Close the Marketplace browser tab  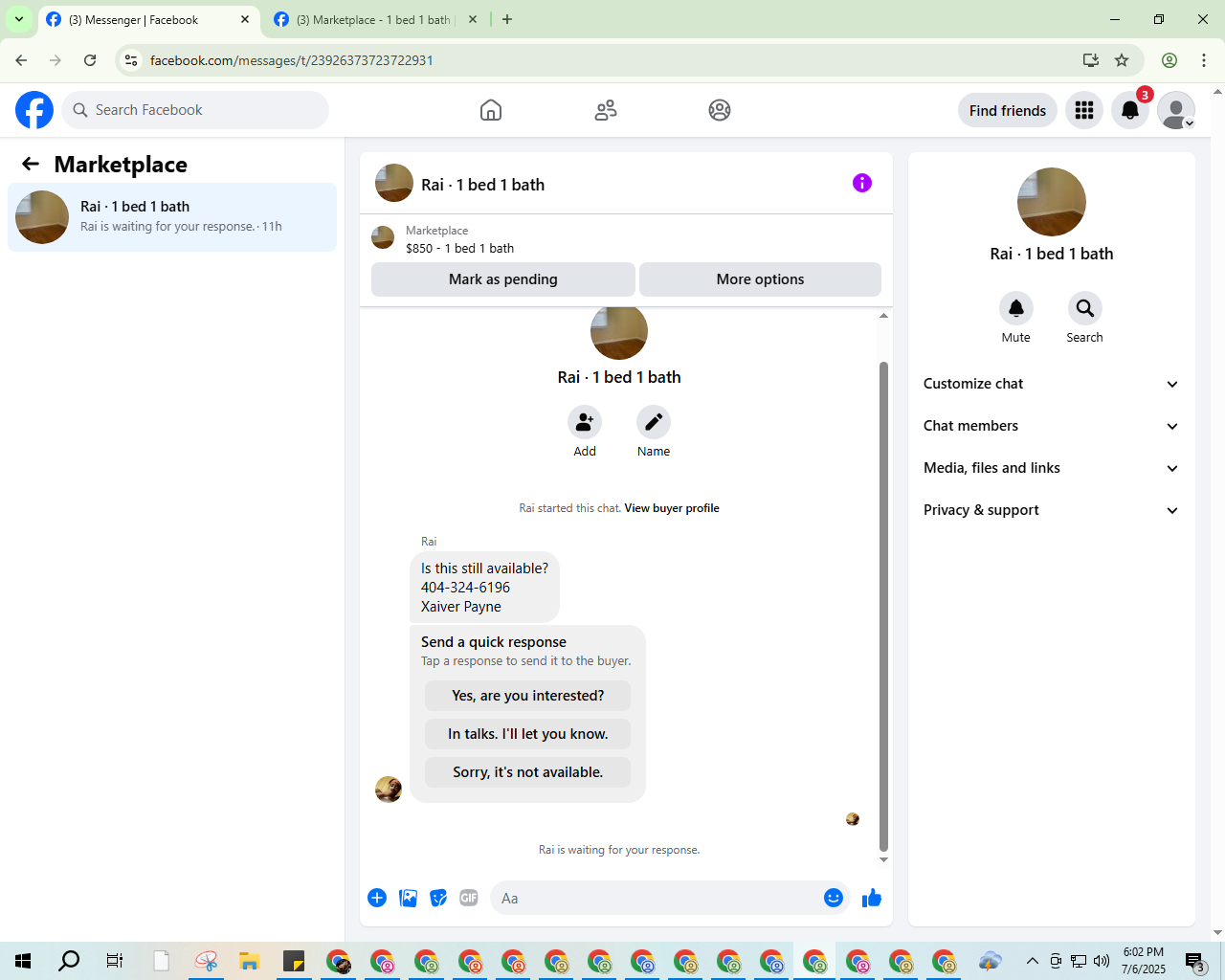click(473, 19)
